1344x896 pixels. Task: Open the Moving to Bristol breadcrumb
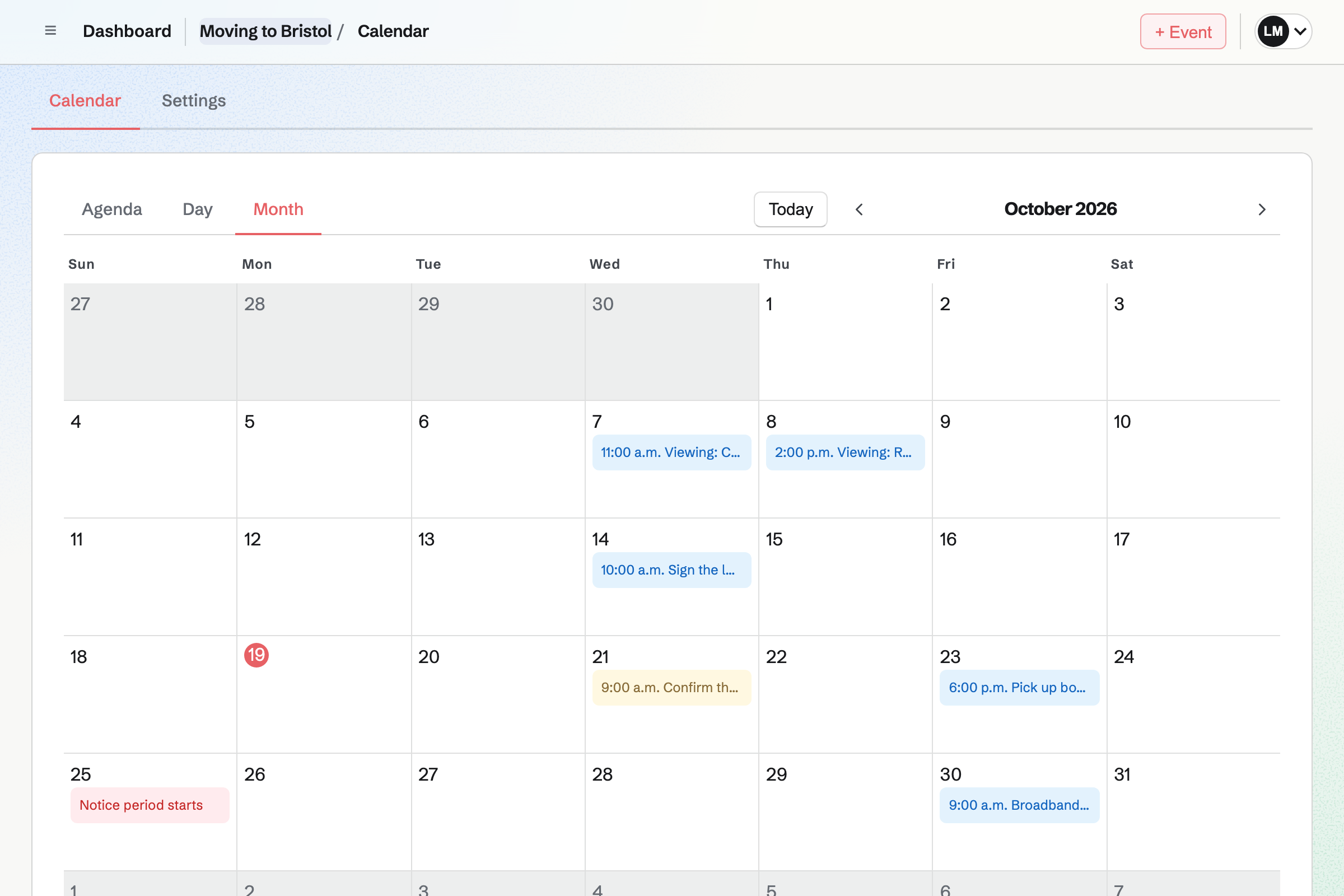[265, 31]
